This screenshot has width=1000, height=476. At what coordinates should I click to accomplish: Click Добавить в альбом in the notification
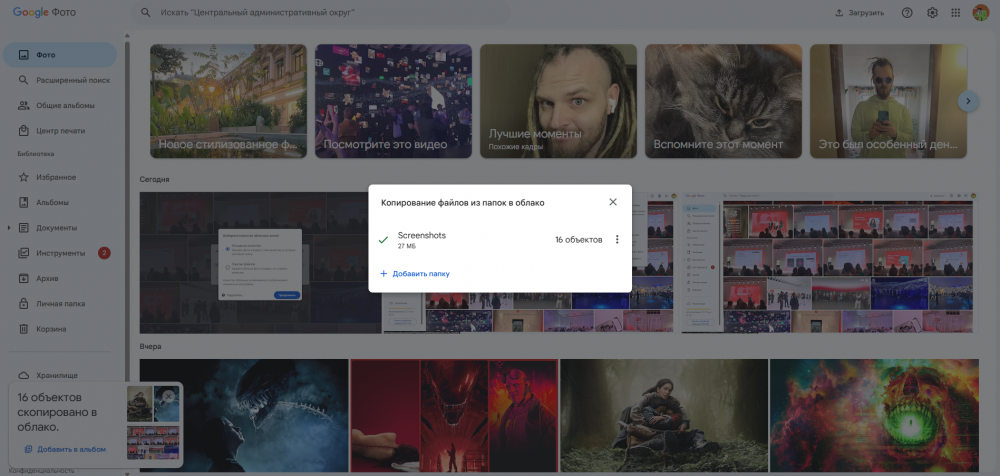65,449
